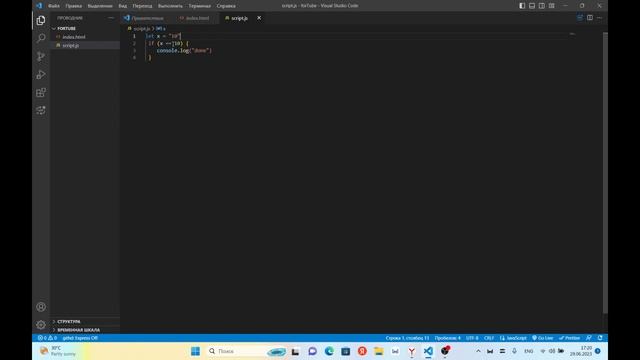Toggle primary side bar layout button
The image size is (640, 360).
click(522, 6)
